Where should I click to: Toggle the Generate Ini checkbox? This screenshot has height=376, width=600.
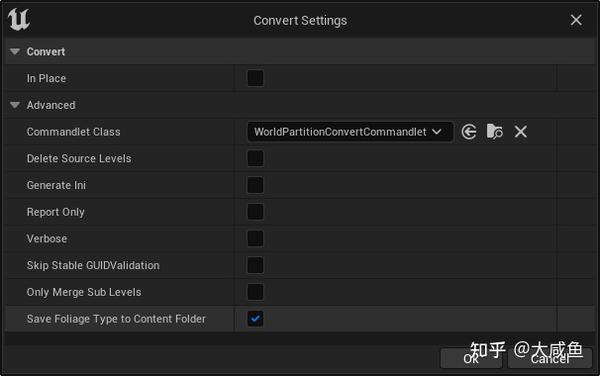(x=255, y=185)
